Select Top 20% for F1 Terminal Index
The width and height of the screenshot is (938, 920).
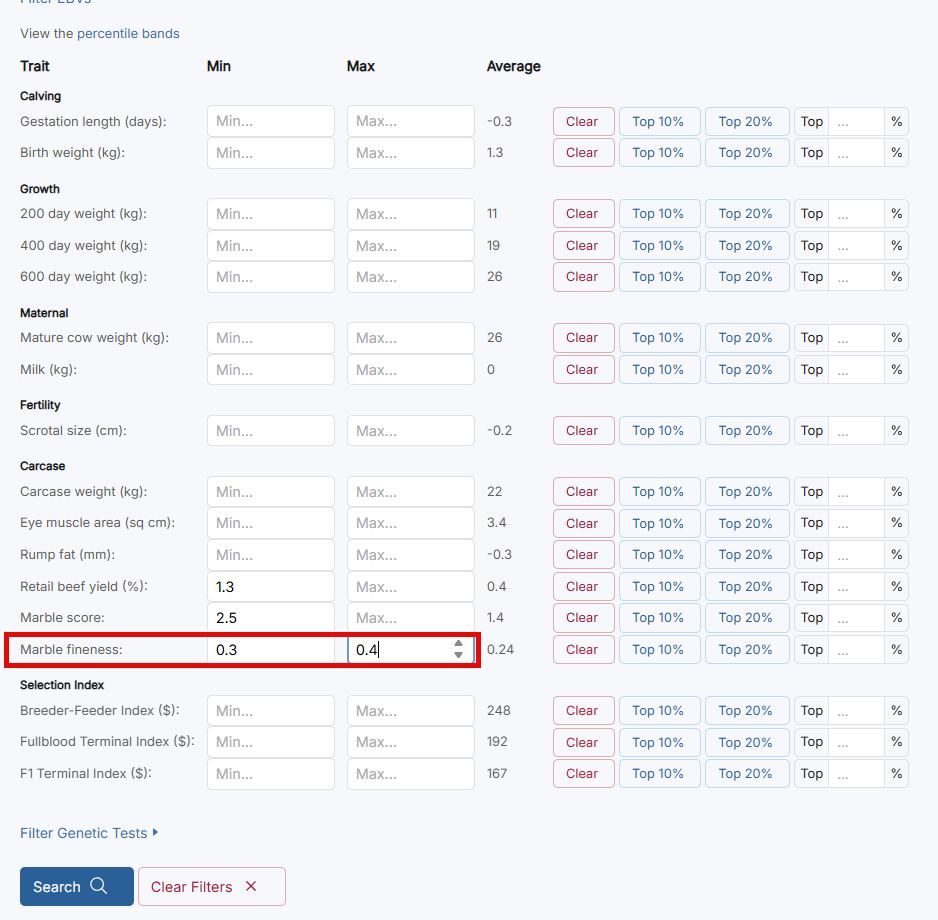746,774
